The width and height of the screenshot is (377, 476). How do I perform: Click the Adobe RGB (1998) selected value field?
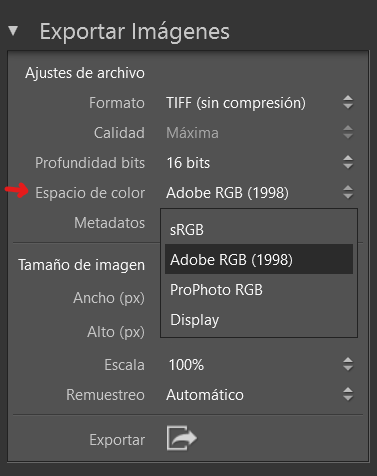[227, 193]
